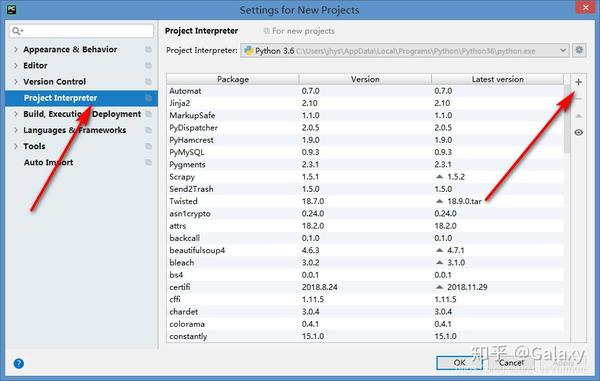Select the constantly package row

coord(365,336)
